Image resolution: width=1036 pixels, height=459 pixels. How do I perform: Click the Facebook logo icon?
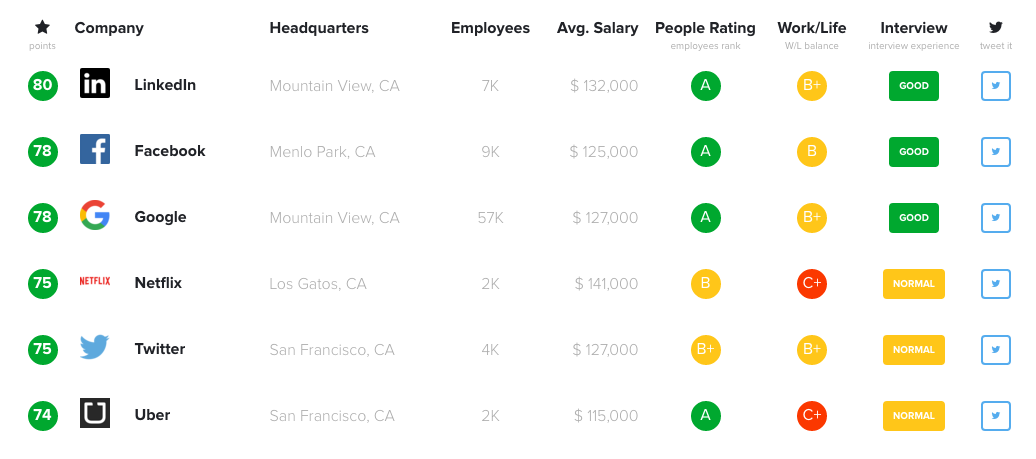(94, 149)
